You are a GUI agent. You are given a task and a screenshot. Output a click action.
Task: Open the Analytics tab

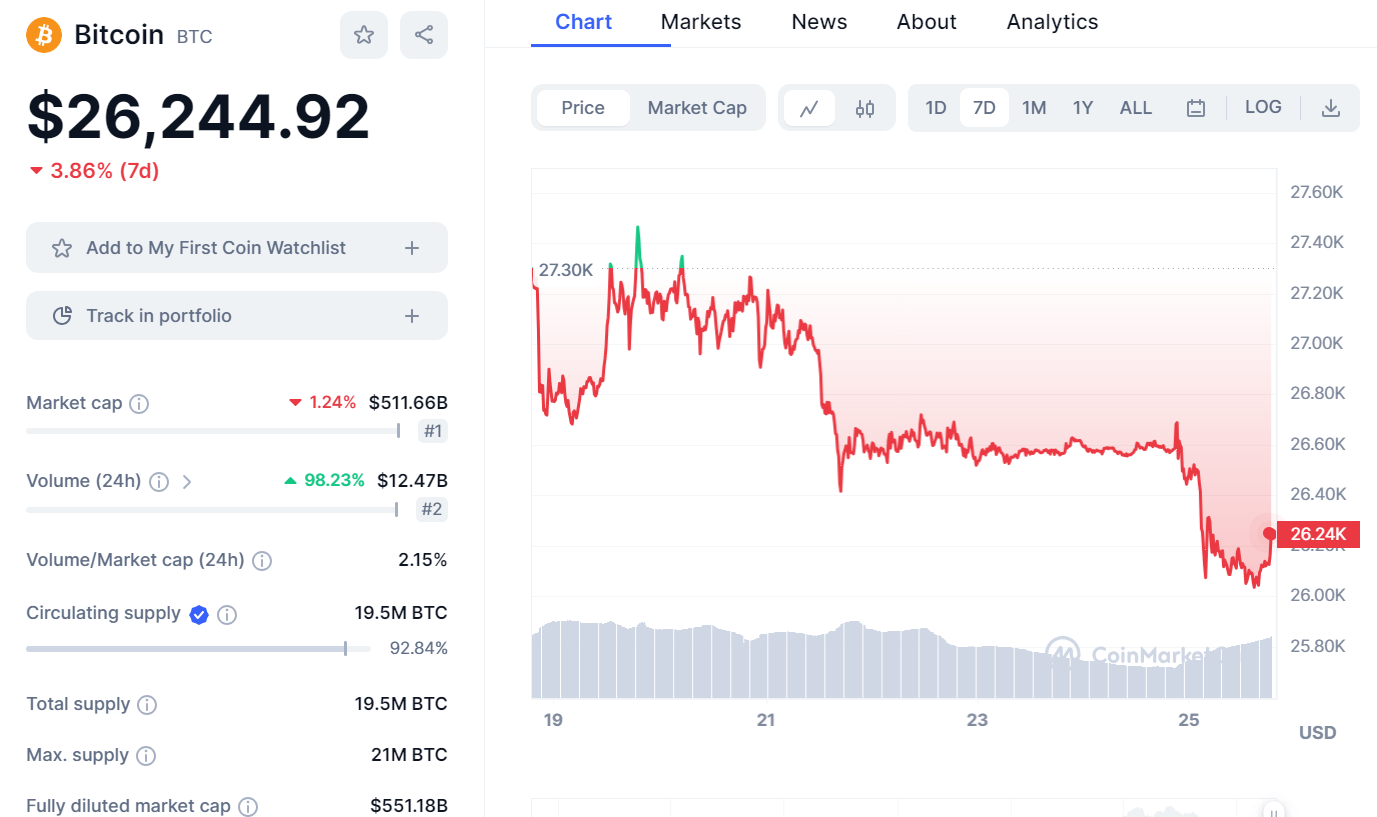(x=1052, y=22)
